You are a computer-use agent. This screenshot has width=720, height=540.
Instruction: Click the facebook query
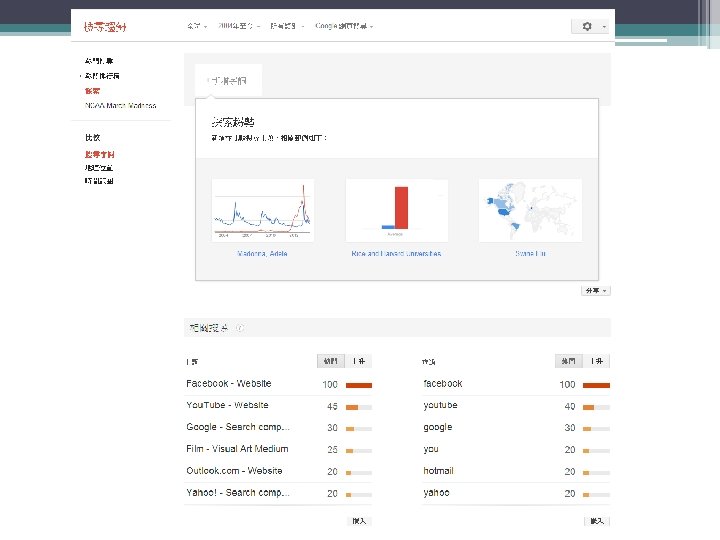(443, 383)
